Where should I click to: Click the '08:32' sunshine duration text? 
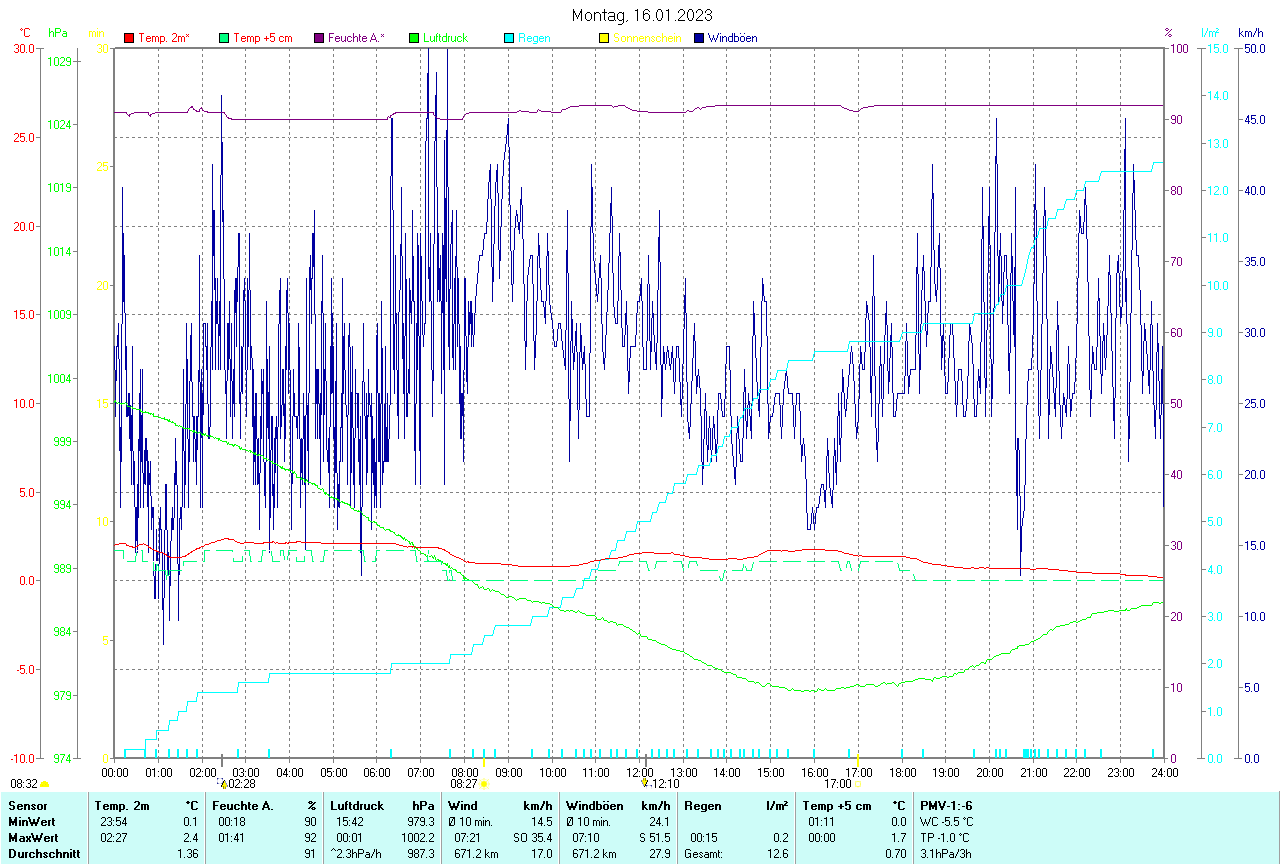[x=24, y=785]
